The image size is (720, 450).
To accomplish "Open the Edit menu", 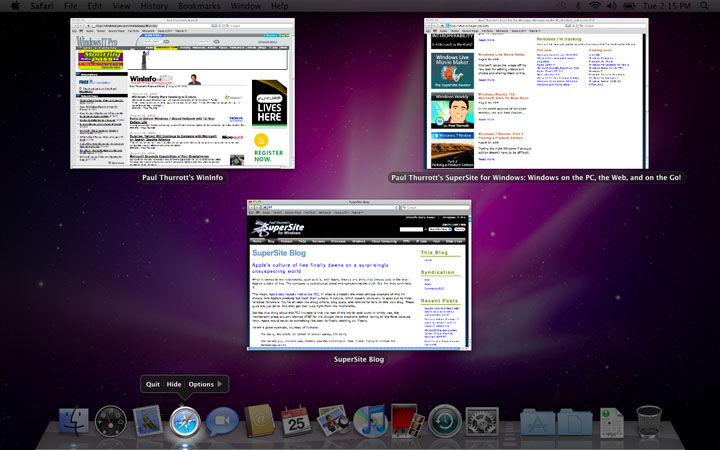I will pos(95,6).
